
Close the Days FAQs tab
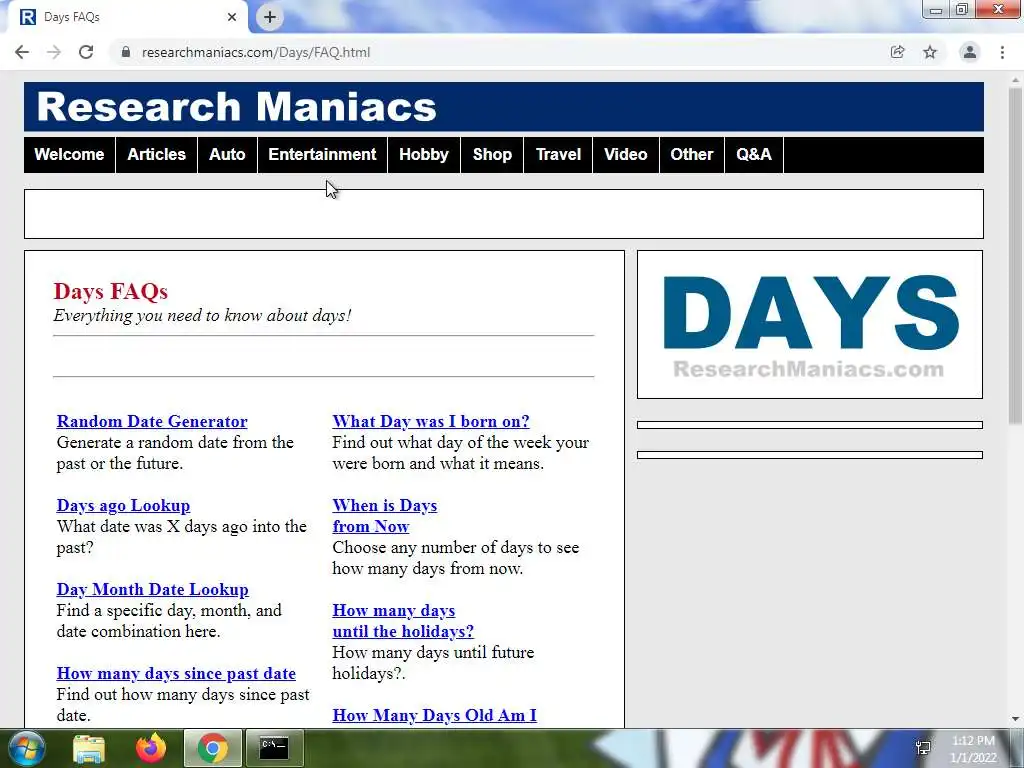[x=232, y=17]
